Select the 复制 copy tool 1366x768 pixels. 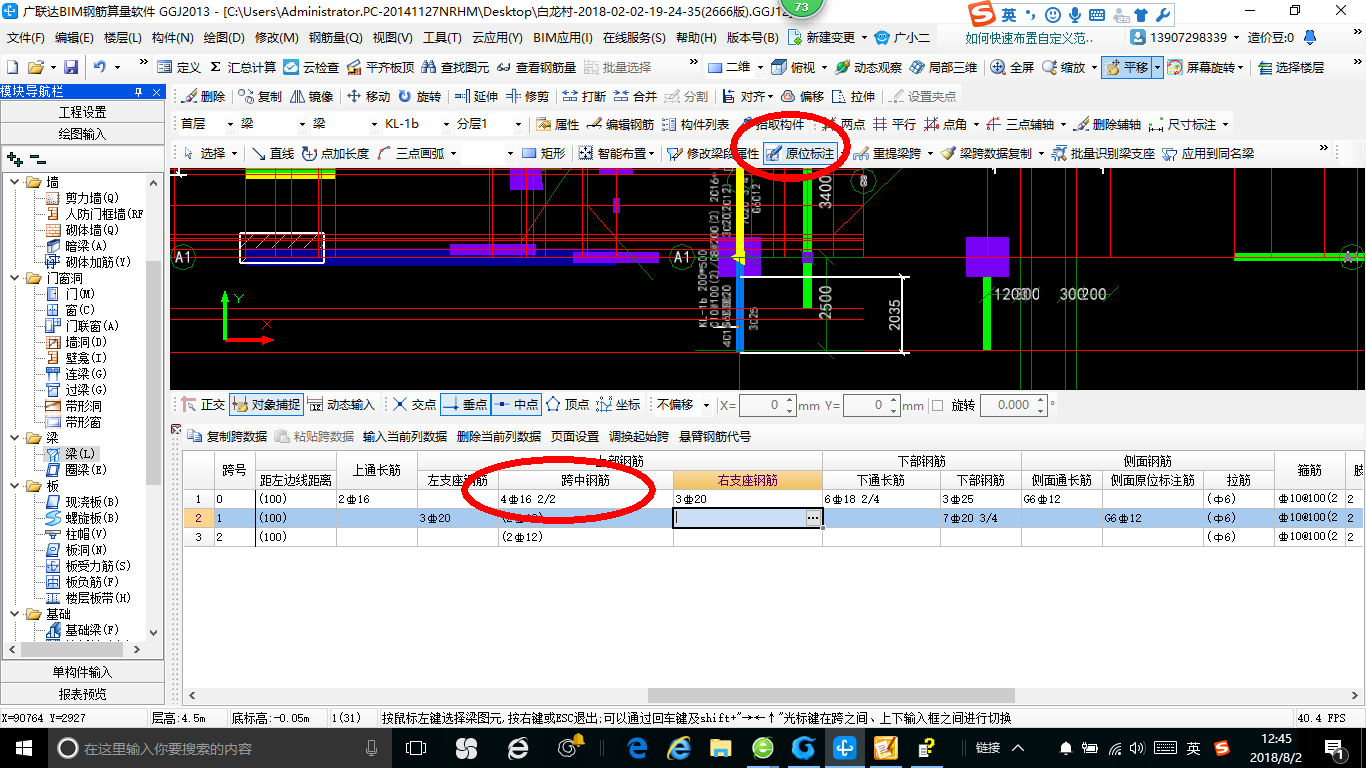tap(260, 96)
